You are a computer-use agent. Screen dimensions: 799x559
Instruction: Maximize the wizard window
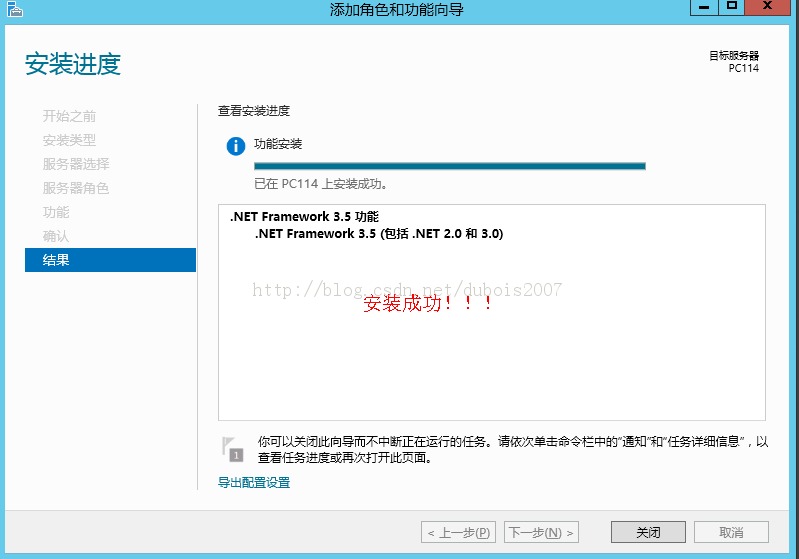point(732,7)
